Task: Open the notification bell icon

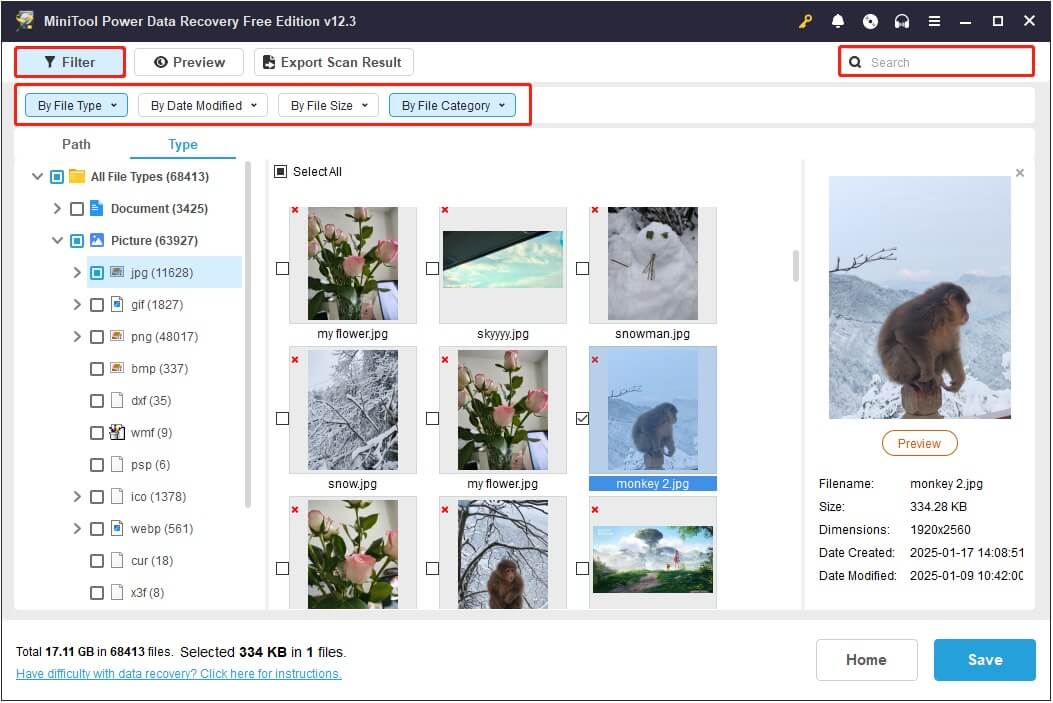Action: (x=837, y=21)
